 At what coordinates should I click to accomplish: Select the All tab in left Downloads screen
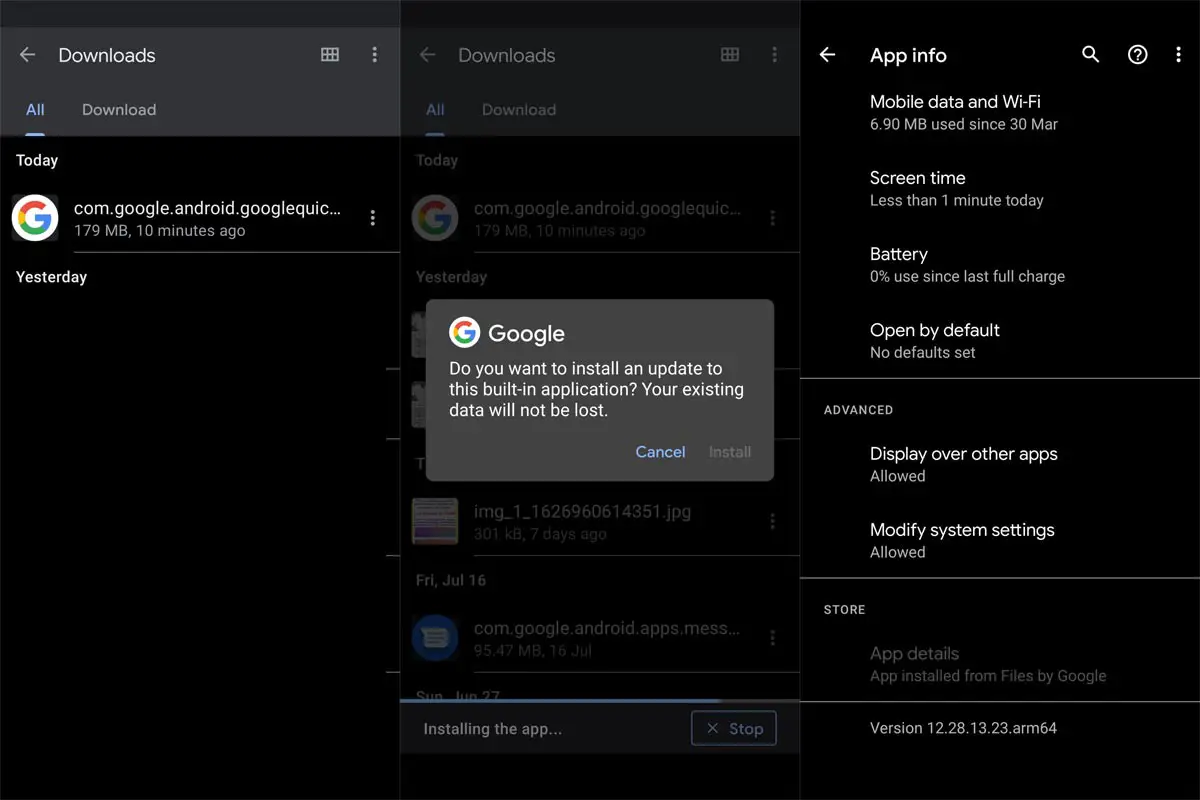click(x=35, y=110)
